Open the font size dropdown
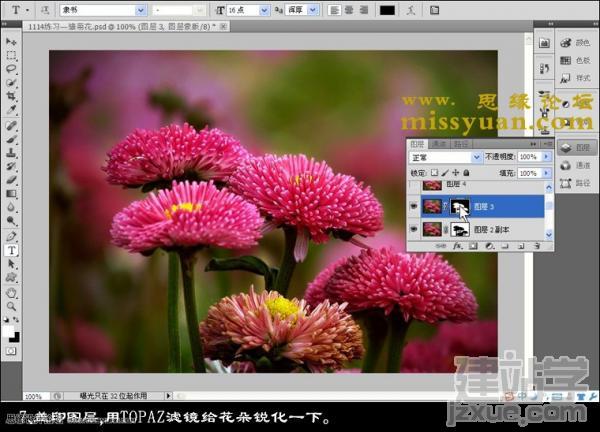Screen dimensions: 600x432 click(264, 10)
